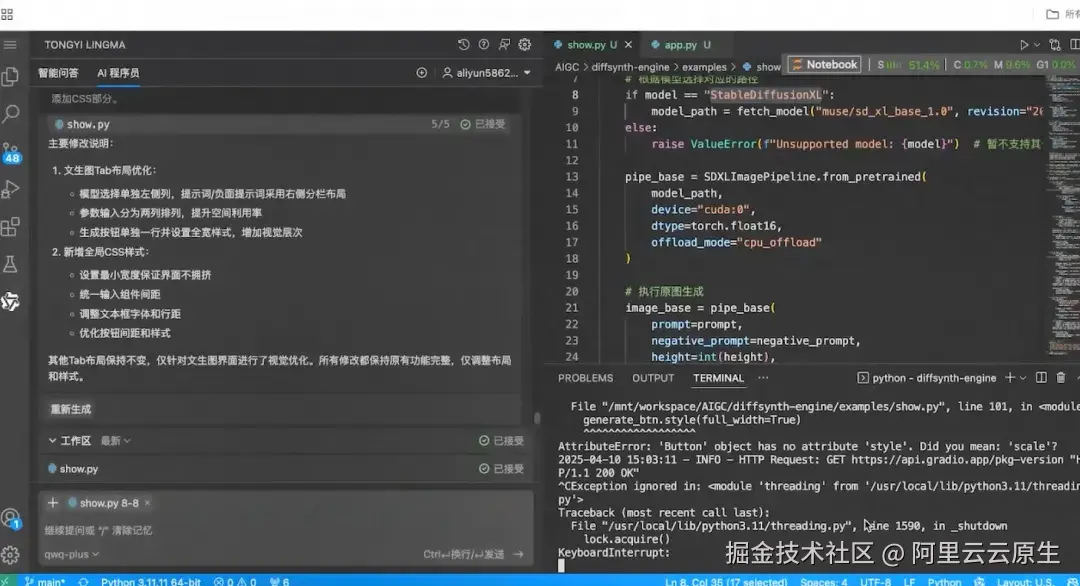The image size is (1080, 586).
Task: Open Lingma settings via the gear icon
Action: tap(524, 45)
